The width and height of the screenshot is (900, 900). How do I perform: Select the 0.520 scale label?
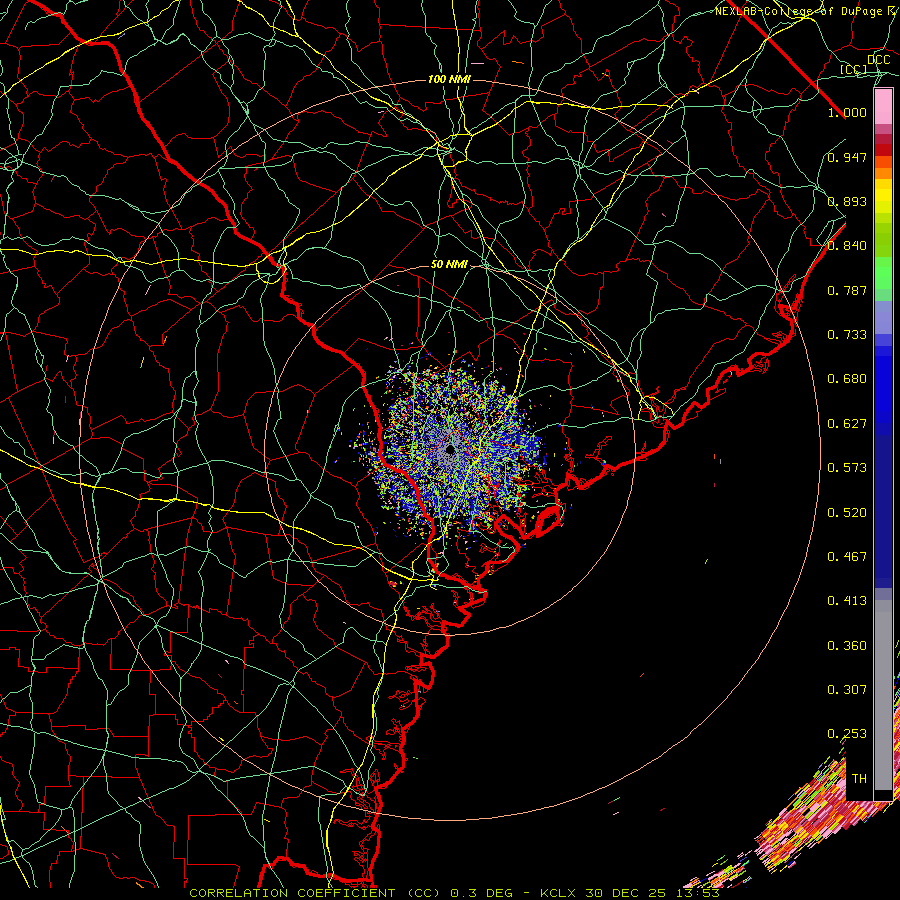point(847,513)
